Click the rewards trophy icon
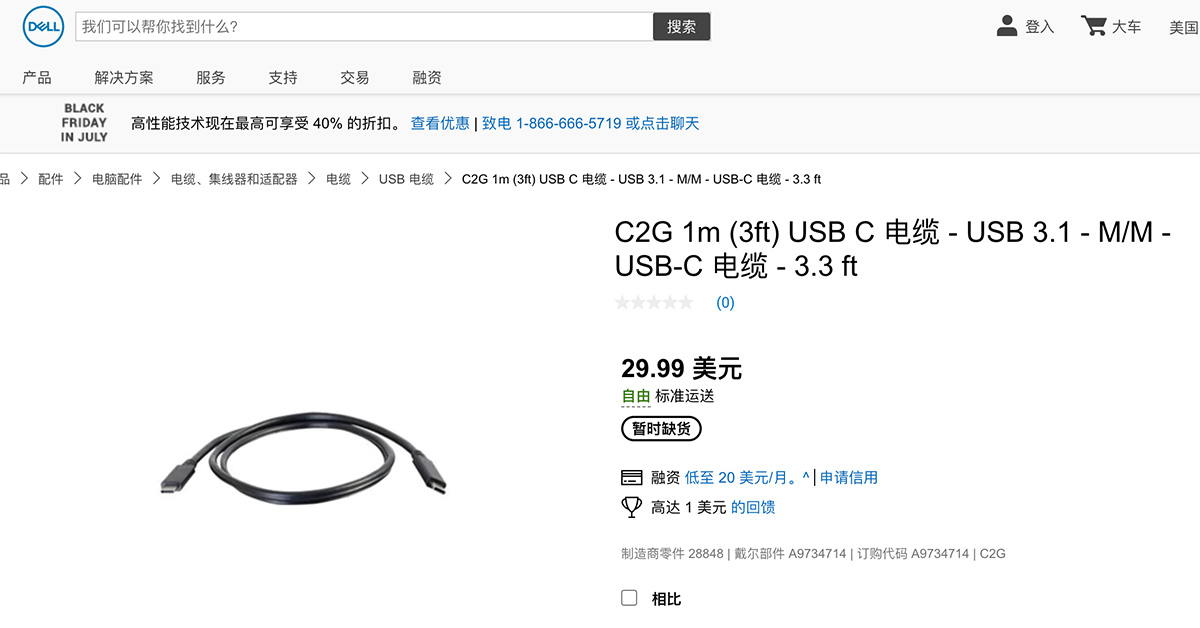 click(x=631, y=507)
